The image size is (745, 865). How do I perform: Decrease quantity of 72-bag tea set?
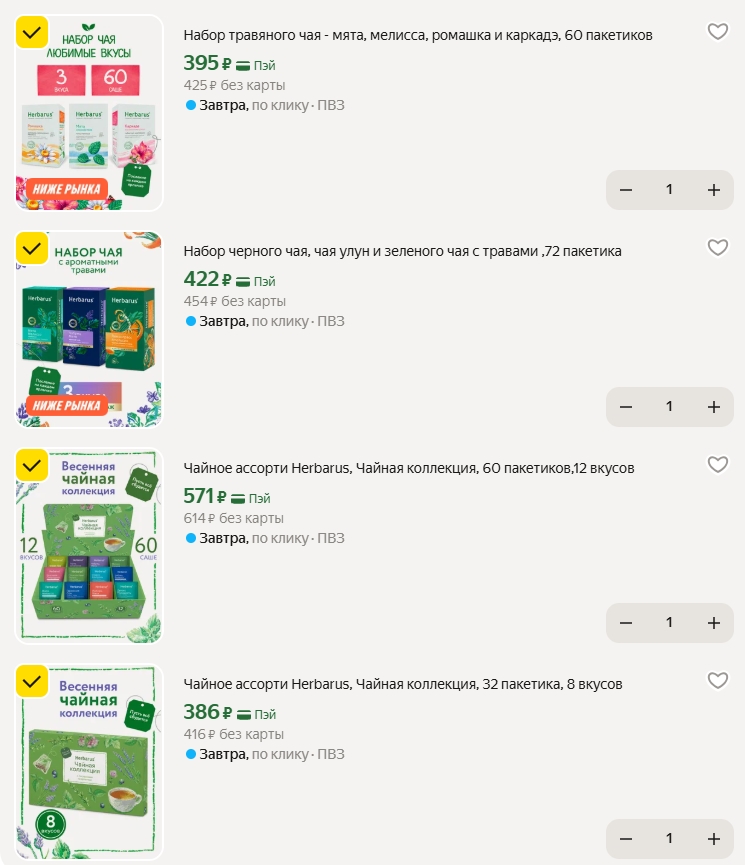[x=626, y=407]
